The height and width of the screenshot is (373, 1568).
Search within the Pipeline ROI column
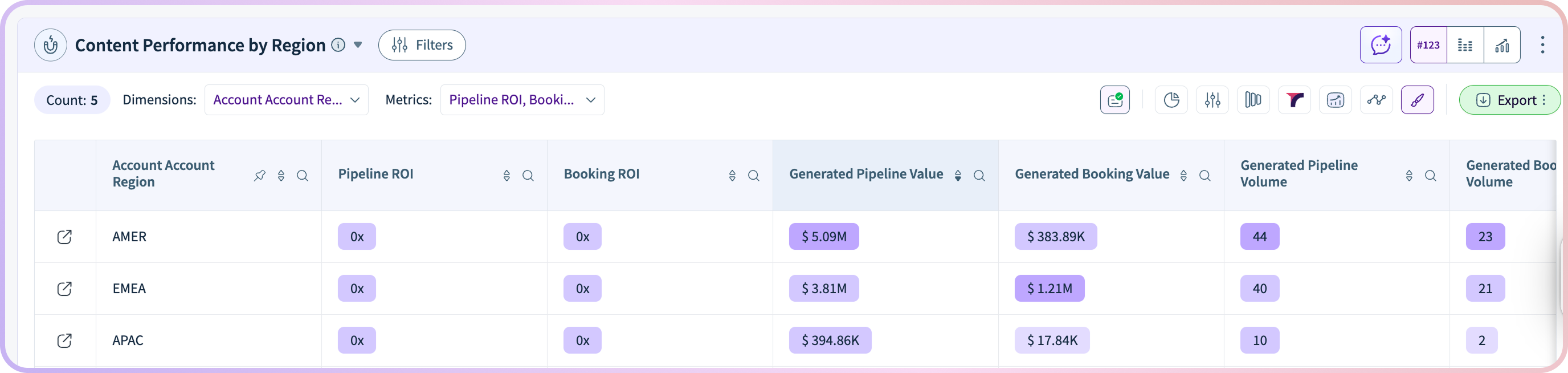point(528,176)
